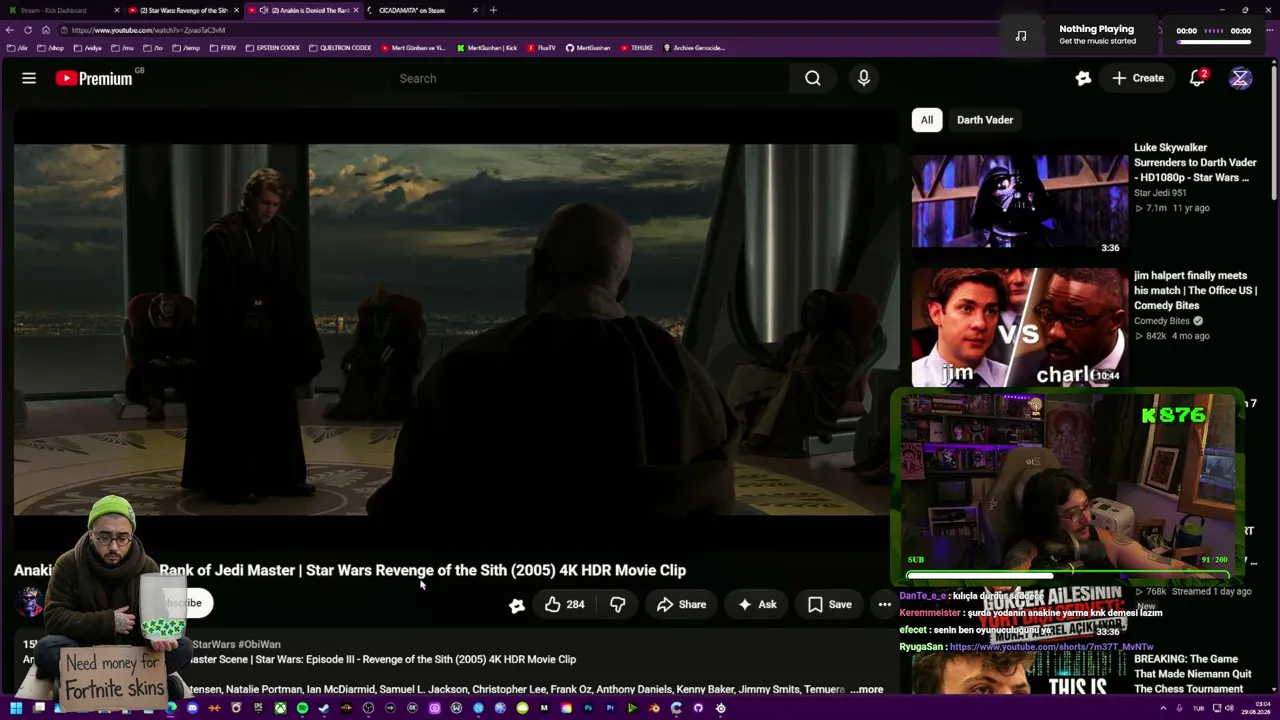Click the YouTube search magnifier button
1280x720 pixels.
[813, 78]
